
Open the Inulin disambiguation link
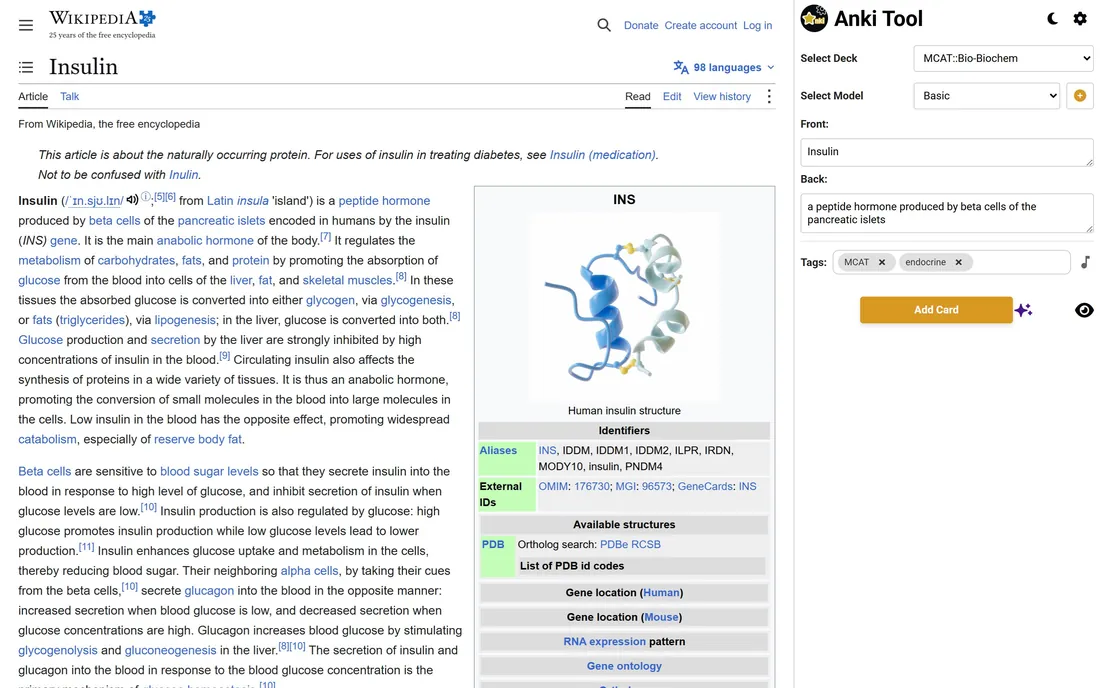[183, 175]
